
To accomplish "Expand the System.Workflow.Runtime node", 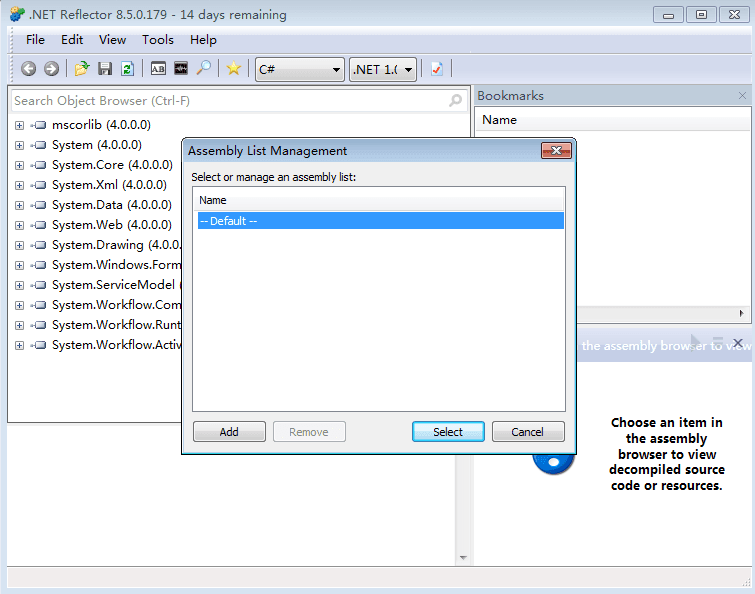I will (19, 325).
